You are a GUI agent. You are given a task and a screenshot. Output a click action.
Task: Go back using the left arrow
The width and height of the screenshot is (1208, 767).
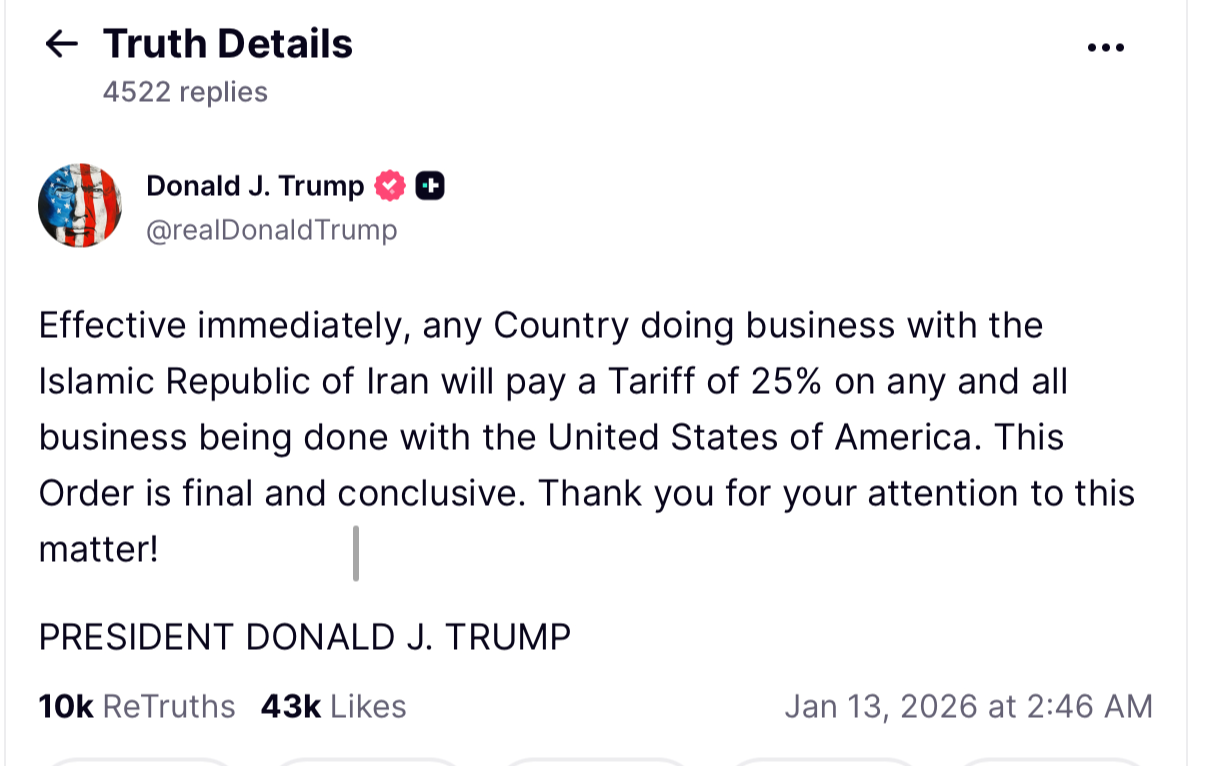pos(62,43)
